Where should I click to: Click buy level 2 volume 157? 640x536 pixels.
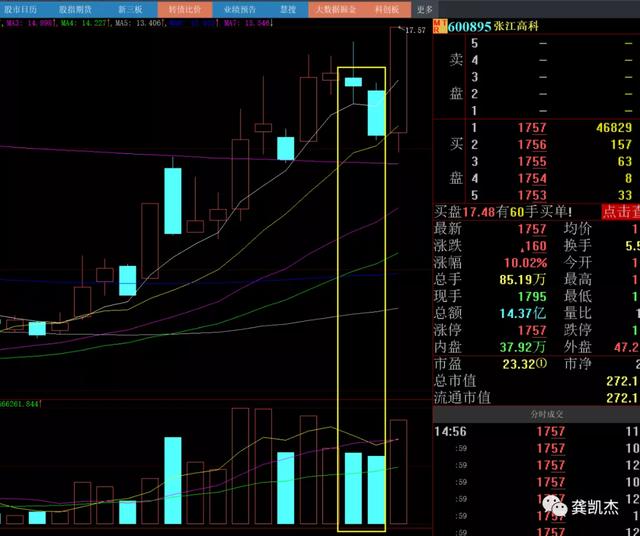click(621, 145)
